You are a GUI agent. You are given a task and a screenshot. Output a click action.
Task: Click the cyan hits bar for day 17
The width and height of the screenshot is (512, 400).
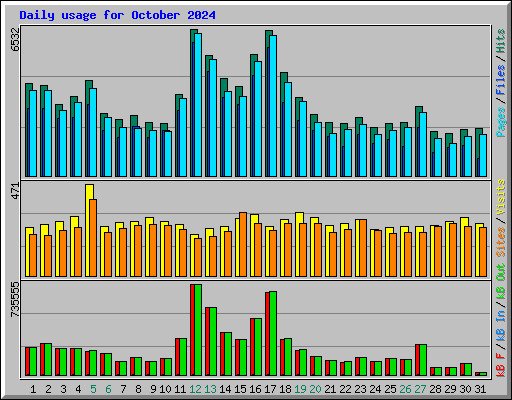[x=273, y=106]
